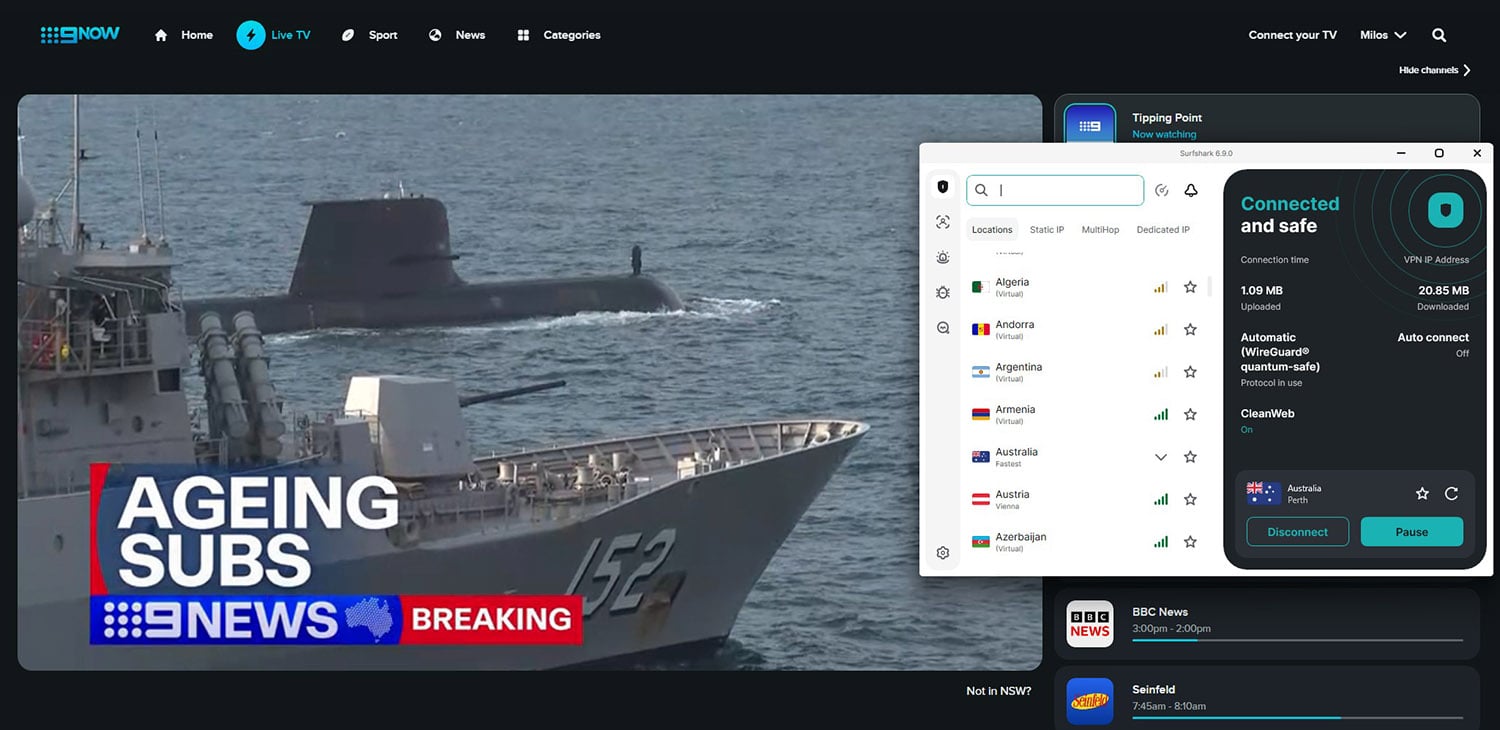This screenshot has height=730, width=1500.
Task: Open the protocol in use setting
Action: 1281,359
